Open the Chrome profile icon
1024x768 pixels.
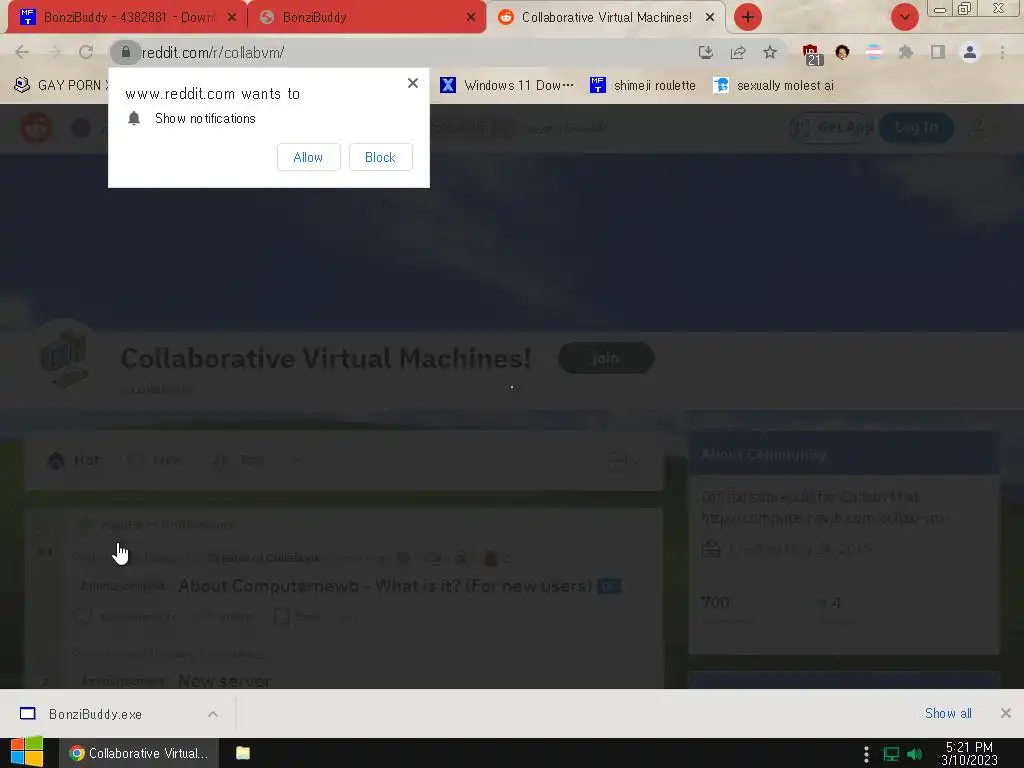click(x=970, y=52)
